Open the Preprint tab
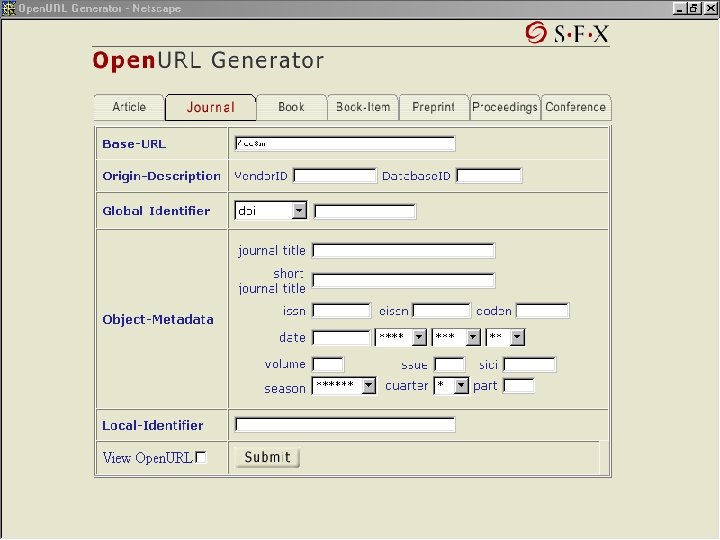The height and width of the screenshot is (540, 720). coord(433,107)
